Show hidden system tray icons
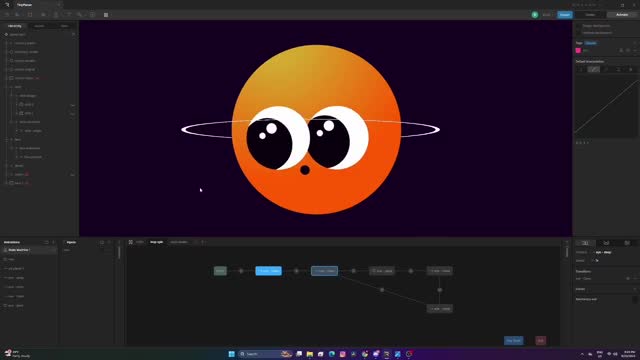640x360 pixels. tap(582, 354)
